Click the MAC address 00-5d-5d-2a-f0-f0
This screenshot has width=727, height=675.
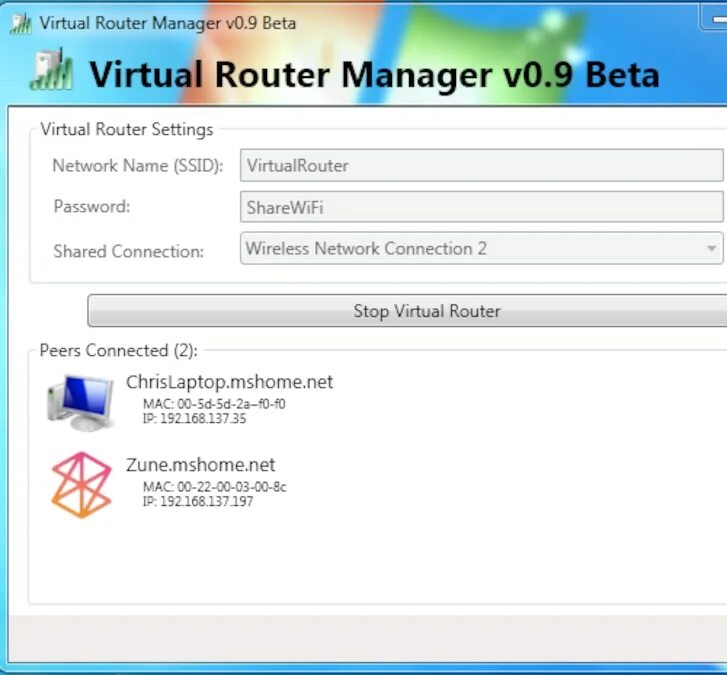214,404
